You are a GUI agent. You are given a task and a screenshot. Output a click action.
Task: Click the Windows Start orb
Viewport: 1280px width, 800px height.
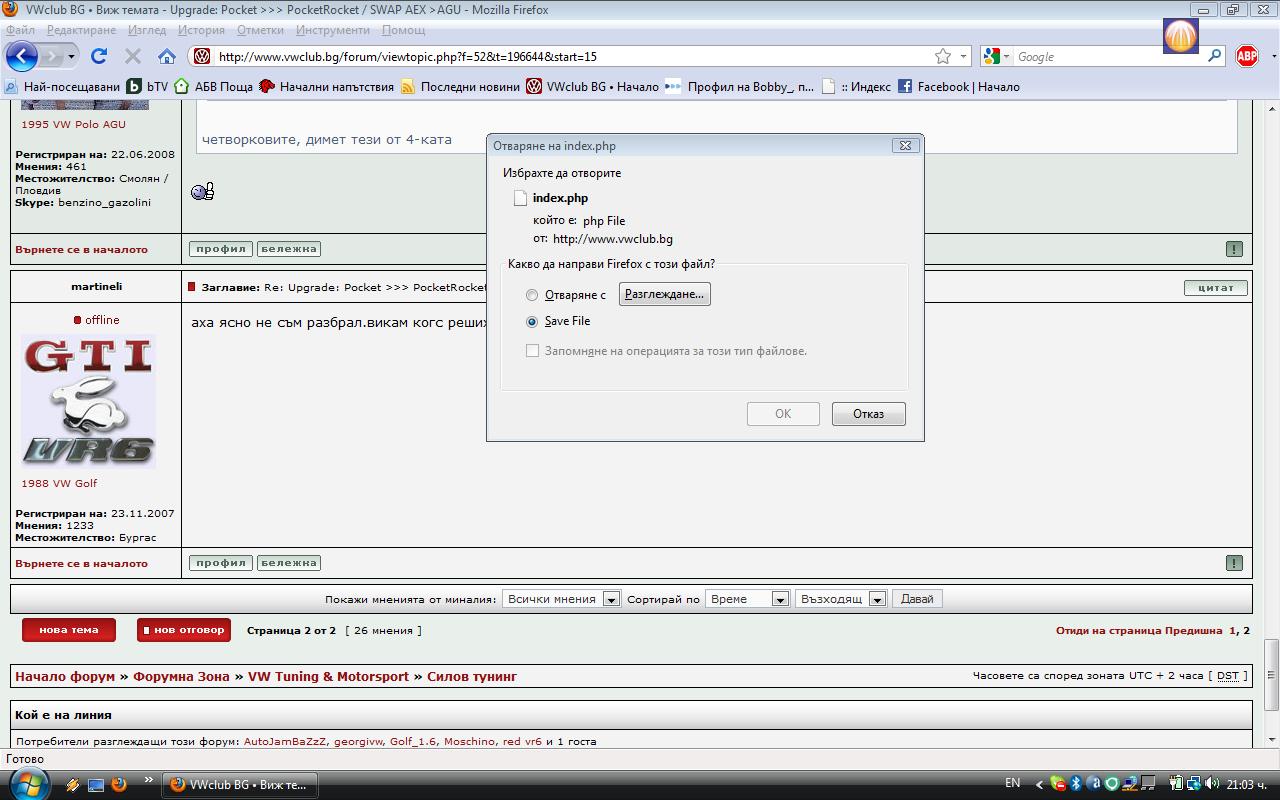tap(27, 784)
